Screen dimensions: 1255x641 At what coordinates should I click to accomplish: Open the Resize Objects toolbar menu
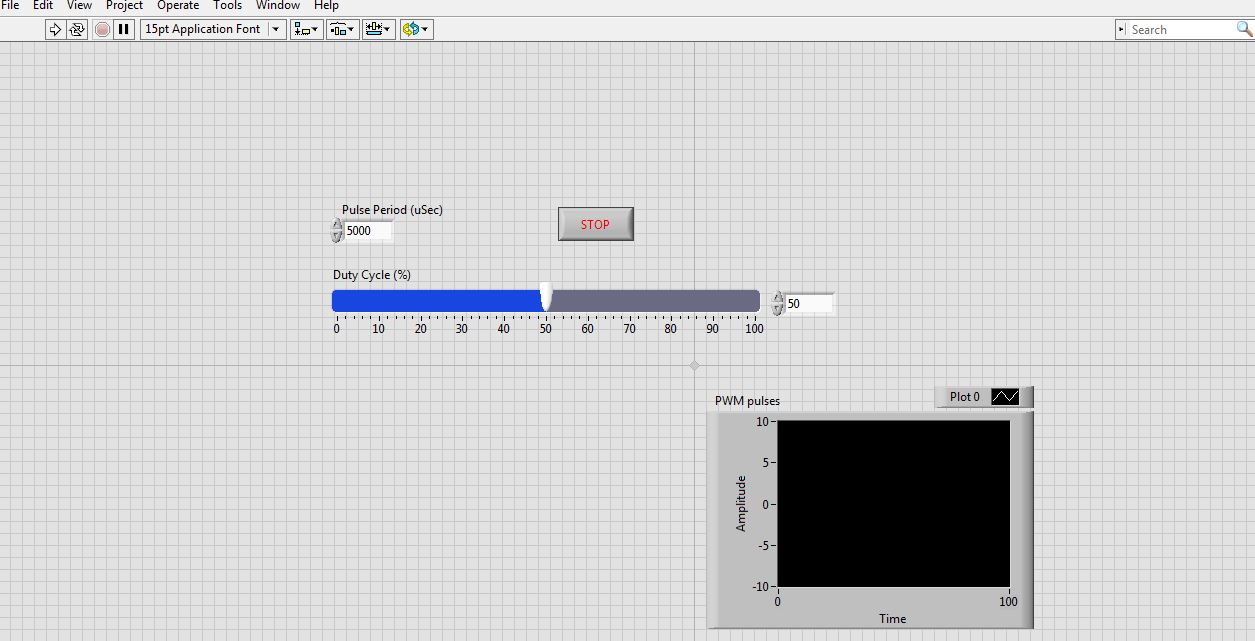point(378,29)
